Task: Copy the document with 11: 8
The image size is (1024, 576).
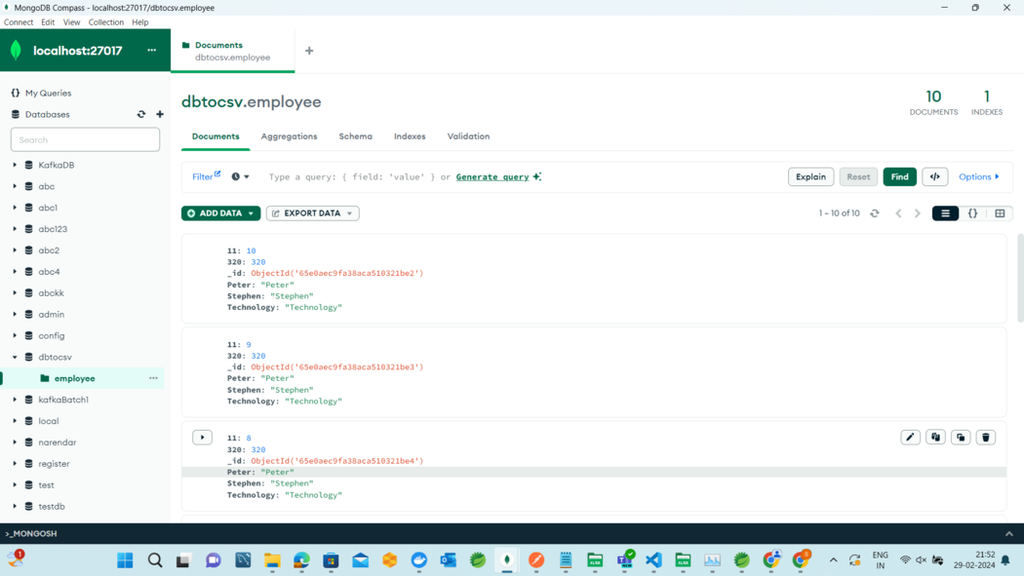Action: point(935,438)
